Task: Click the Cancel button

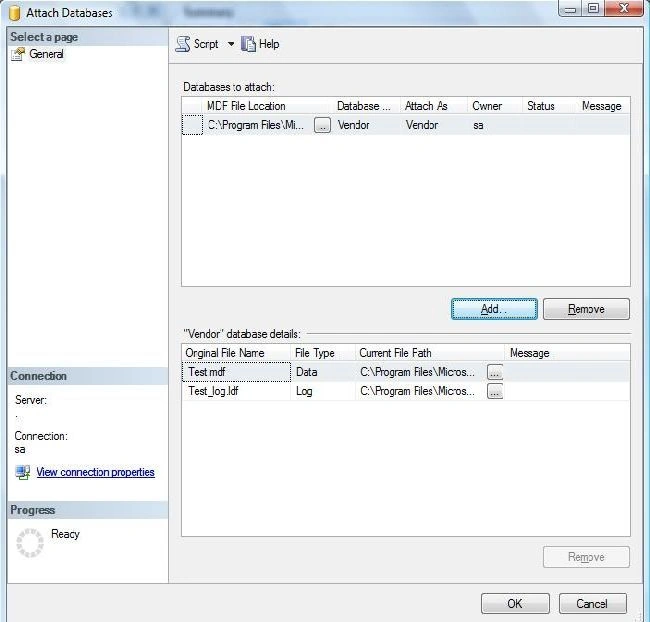Action: click(593, 604)
